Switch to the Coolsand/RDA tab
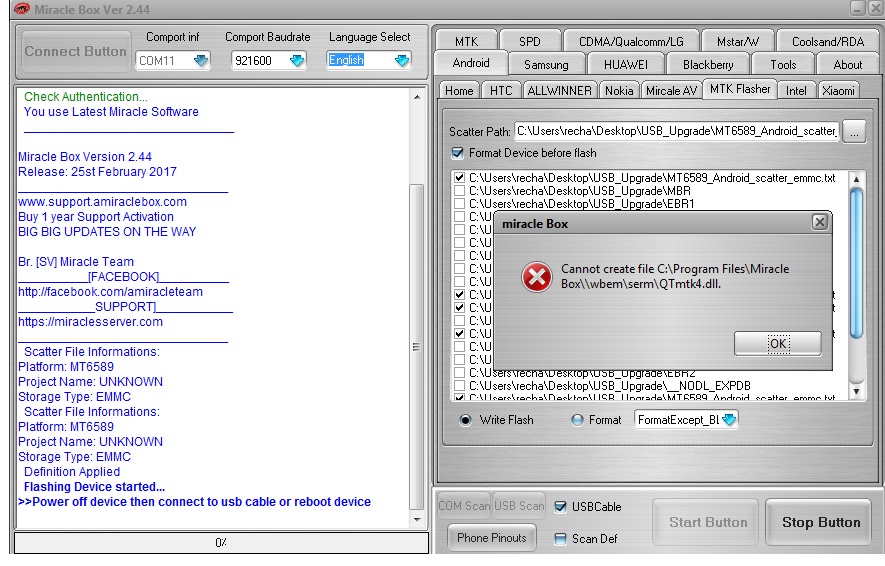 click(827, 42)
